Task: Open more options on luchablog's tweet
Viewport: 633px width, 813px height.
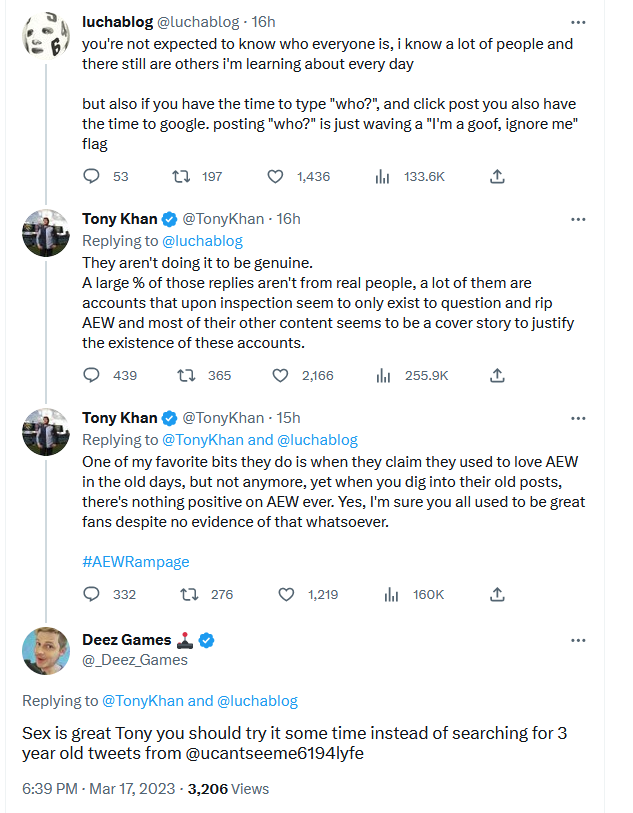Action: coord(578,21)
